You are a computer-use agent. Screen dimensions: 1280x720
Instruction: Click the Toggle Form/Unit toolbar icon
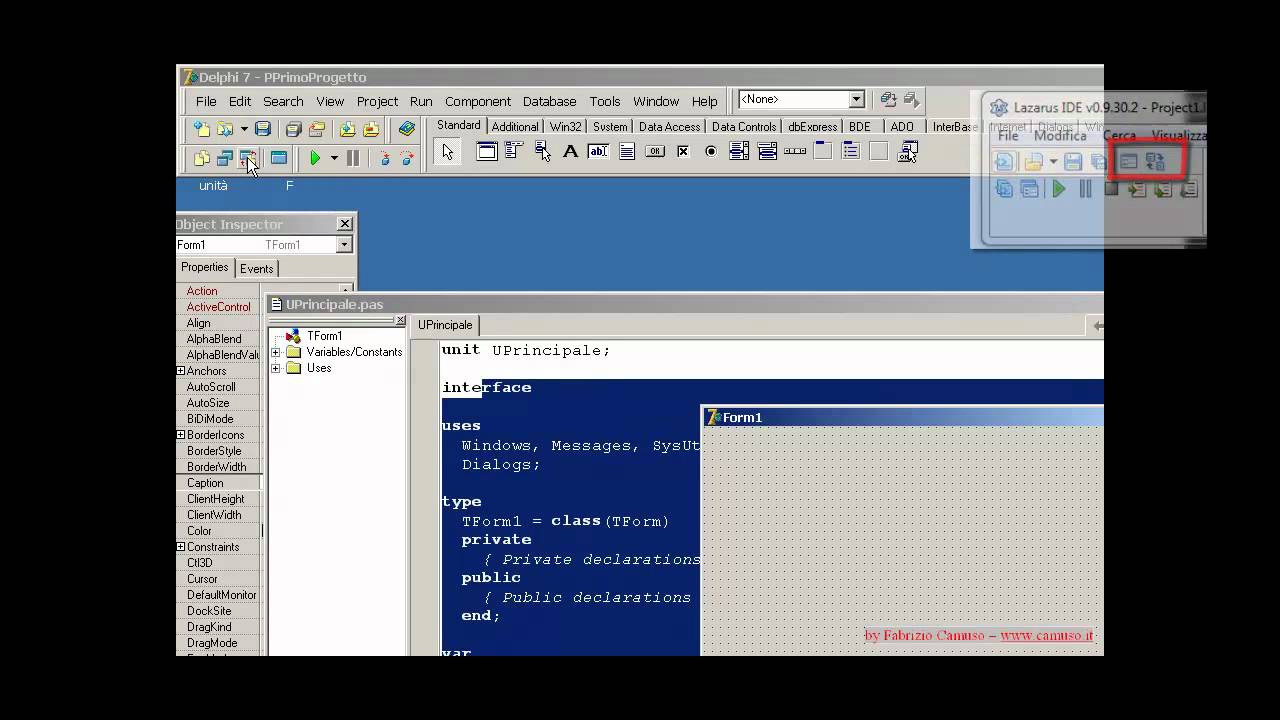(248, 158)
